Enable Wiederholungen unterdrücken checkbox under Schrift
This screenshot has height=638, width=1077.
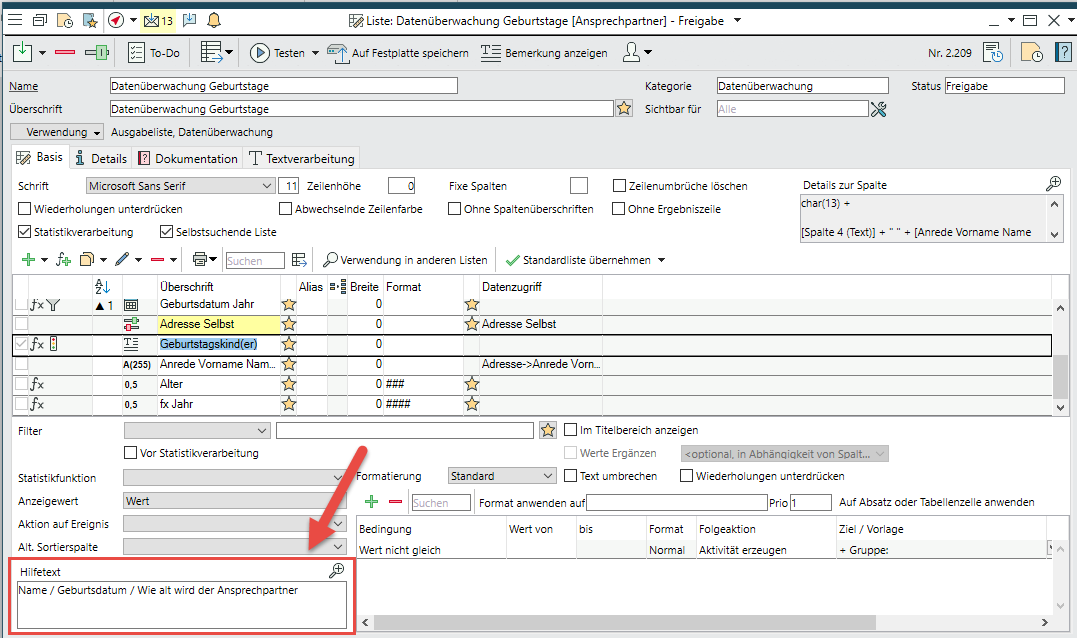[25, 209]
